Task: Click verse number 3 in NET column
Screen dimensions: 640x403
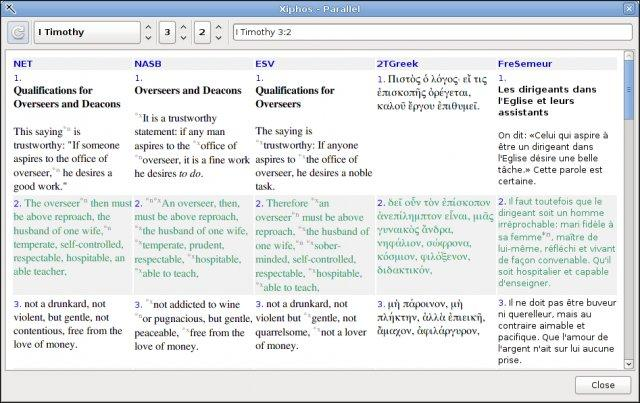Action: click(17, 303)
